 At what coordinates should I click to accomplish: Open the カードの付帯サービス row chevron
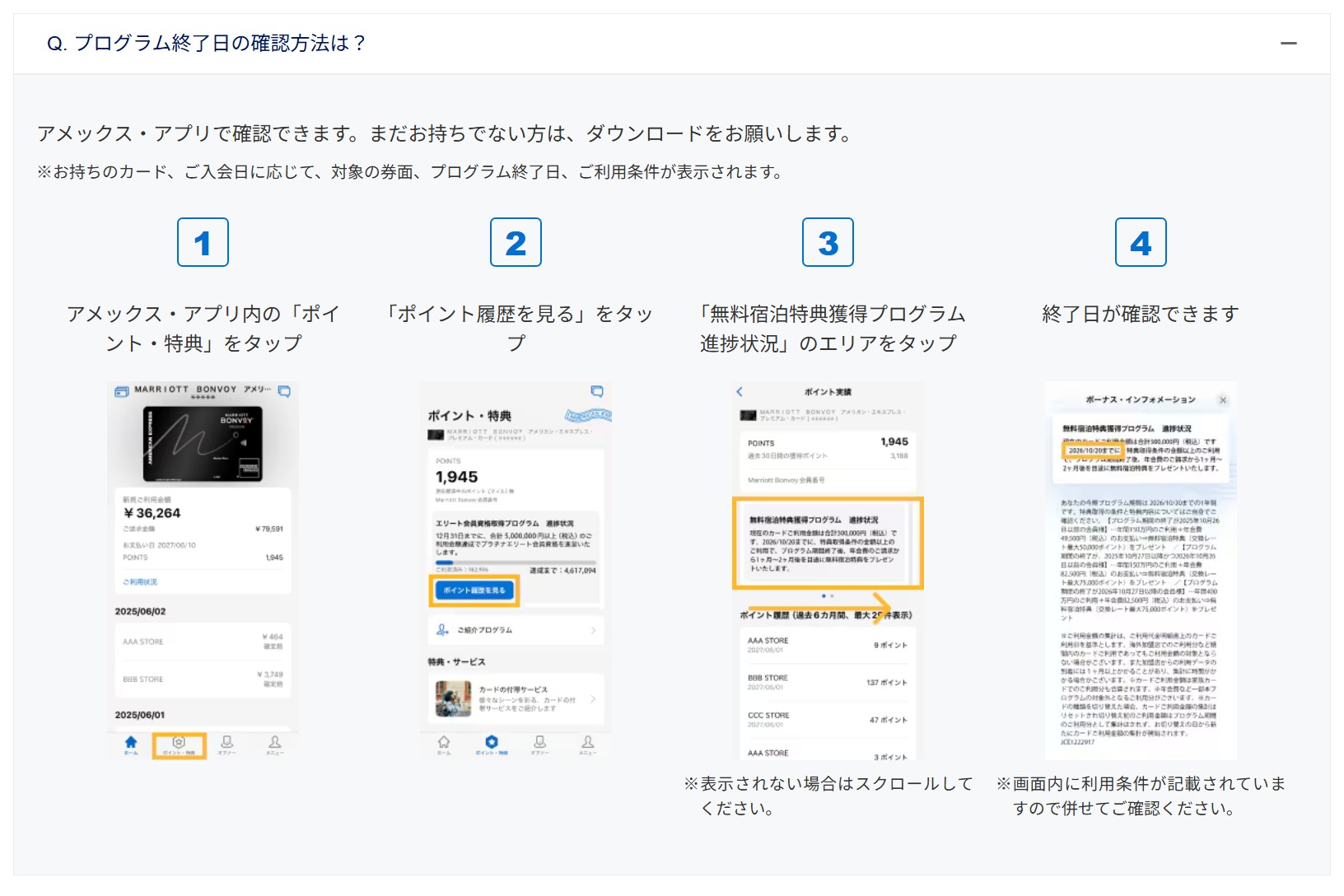pyautogui.click(x=593, y=698)
